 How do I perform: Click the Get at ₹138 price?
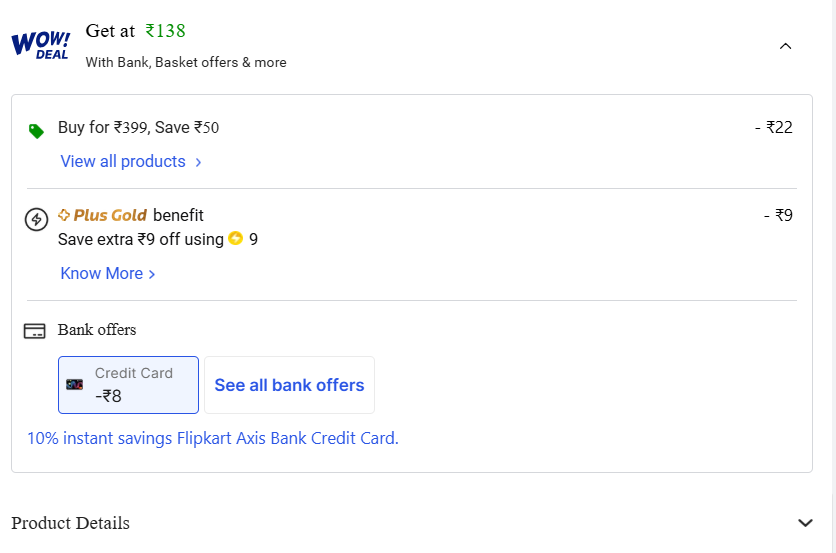pos(135,31)
